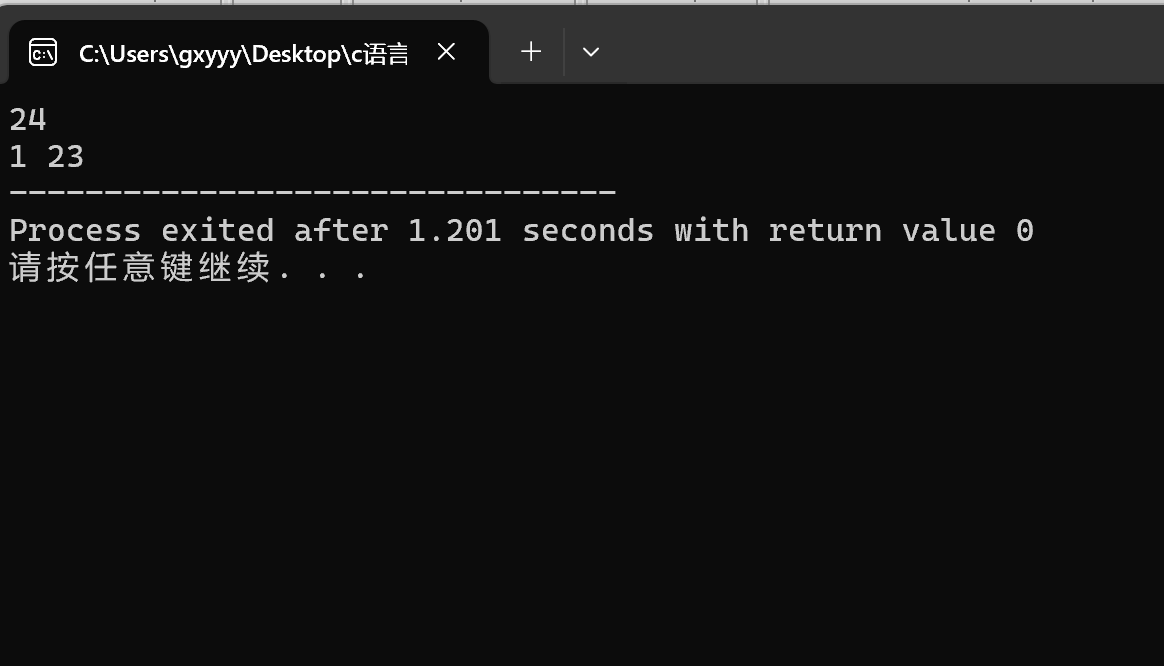Select the C:\Users\gxyyy\Desktop\c语言 tab title
The height and width of the screenshot is (666, 1164).
(x=243, y=53)
